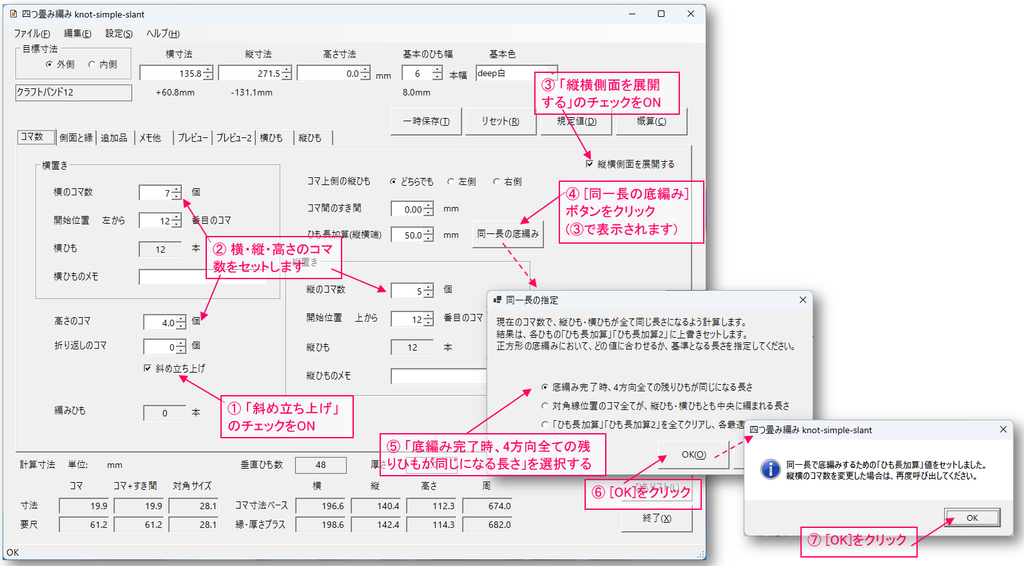
Task: Switch to the 側面と縁 tab
Action: coord(76,138)
